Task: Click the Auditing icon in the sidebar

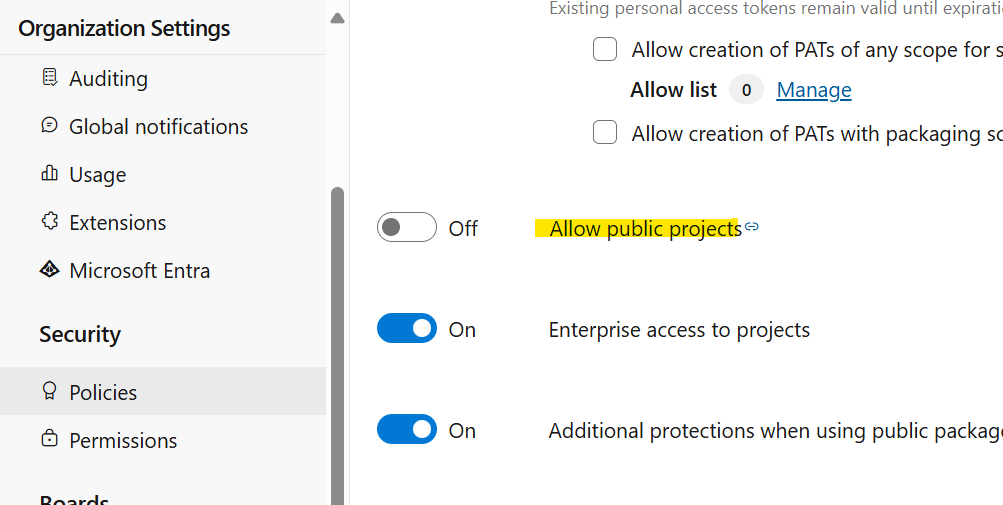Action: pos(50,77)
